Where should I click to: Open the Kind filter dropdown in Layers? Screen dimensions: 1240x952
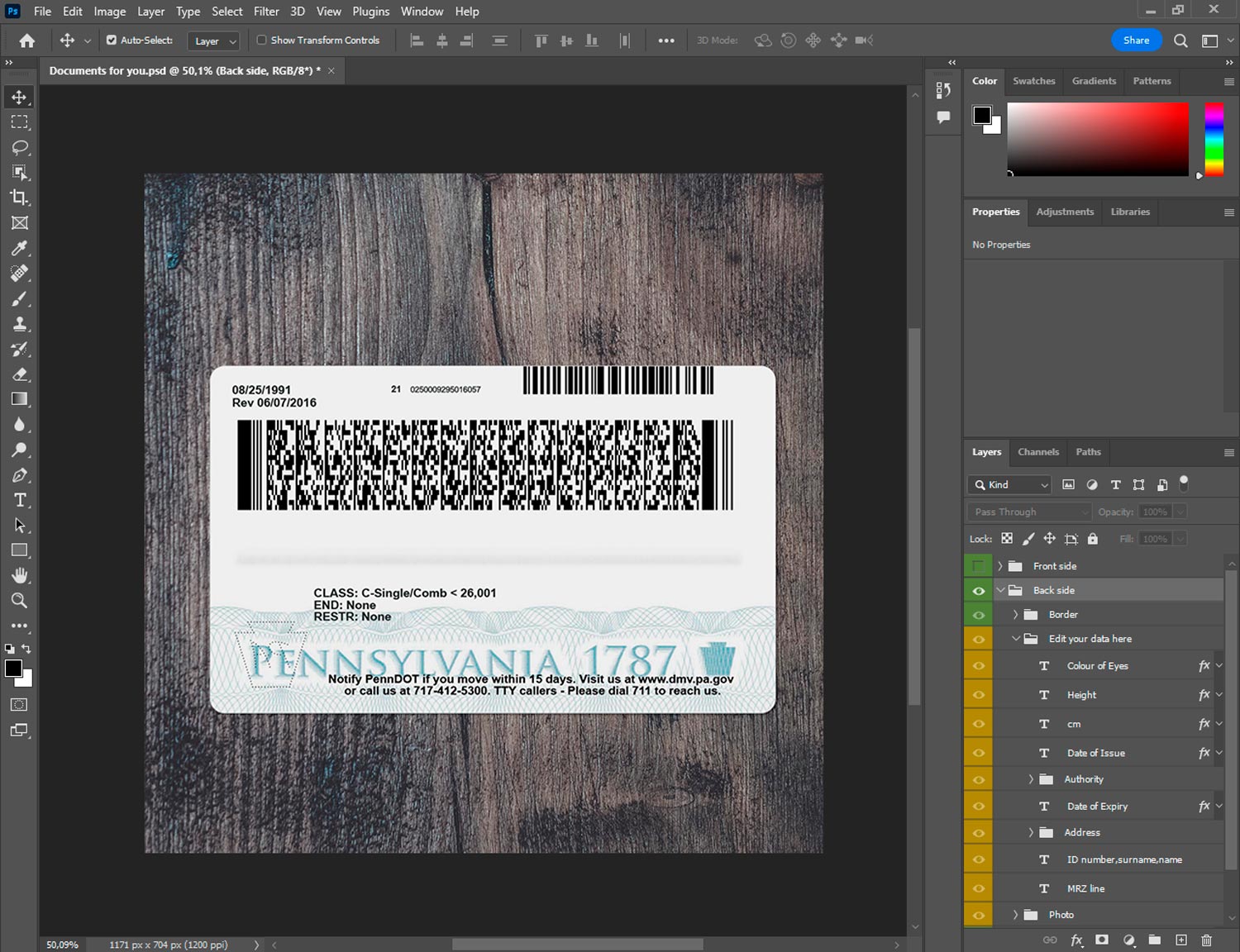tap(1010, 485)
